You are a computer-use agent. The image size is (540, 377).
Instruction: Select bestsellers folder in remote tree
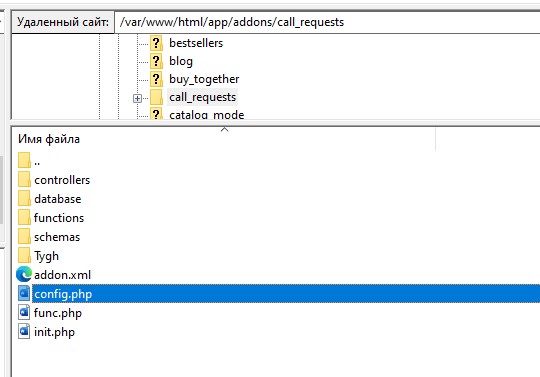[x=196, y=43]
